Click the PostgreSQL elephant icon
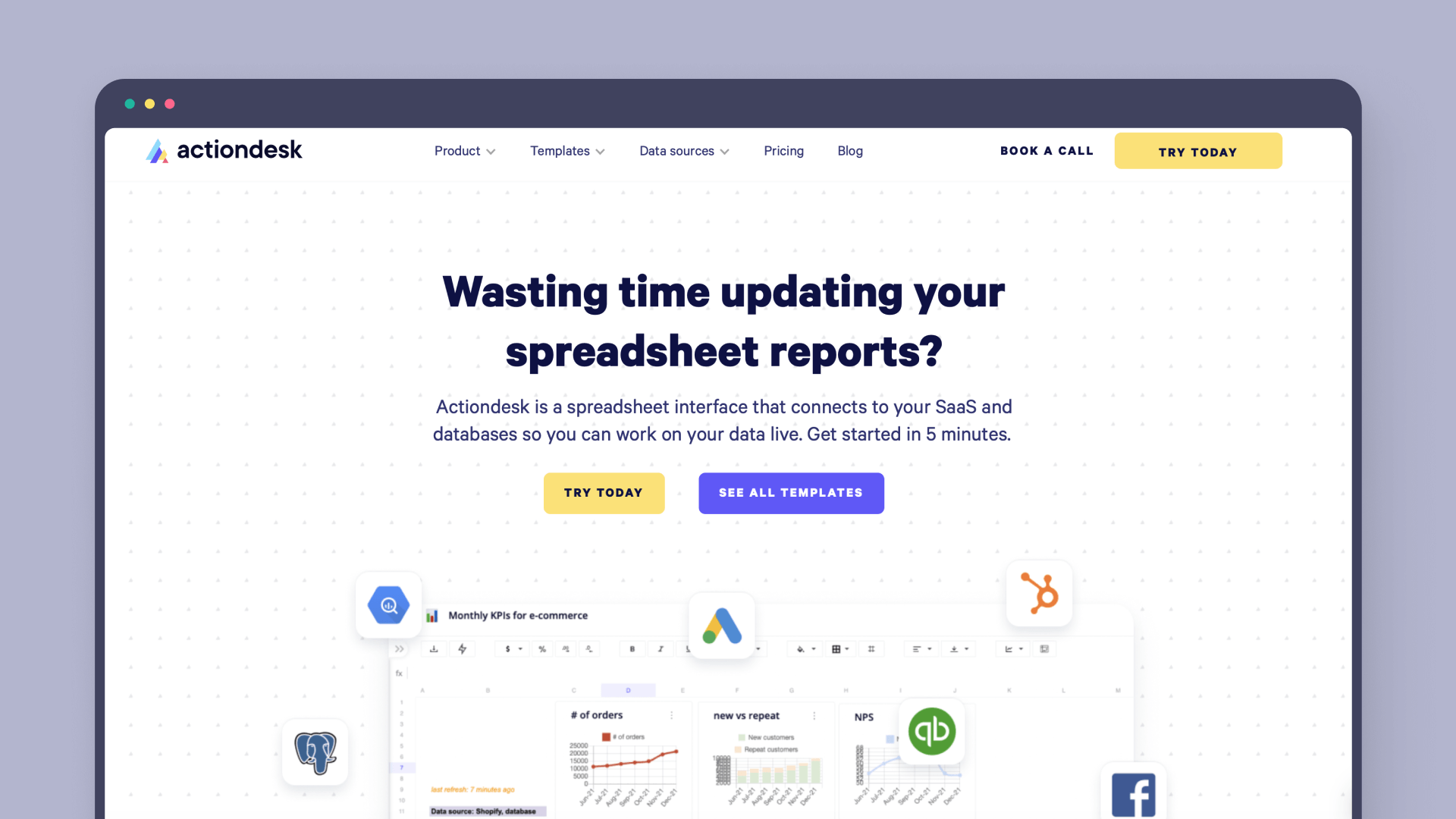1456x819 pixels. pyautogui.click(x=316, y=754)
